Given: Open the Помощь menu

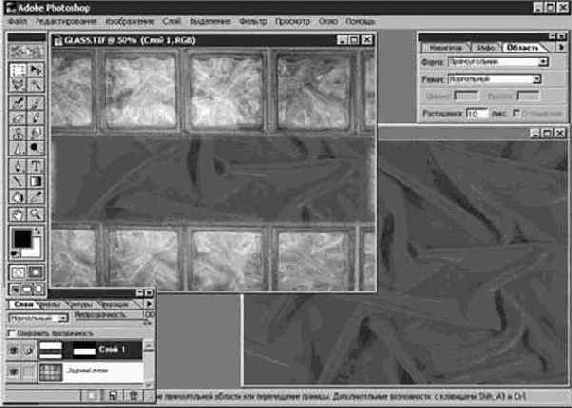Looking at the screenshot, I should coord(360,21).
